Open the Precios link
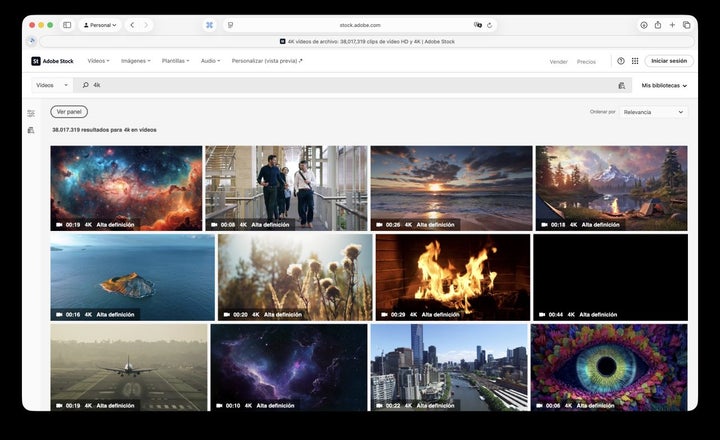Image resolution: width=720 pixels, height=440 pixels. point(586,61)
